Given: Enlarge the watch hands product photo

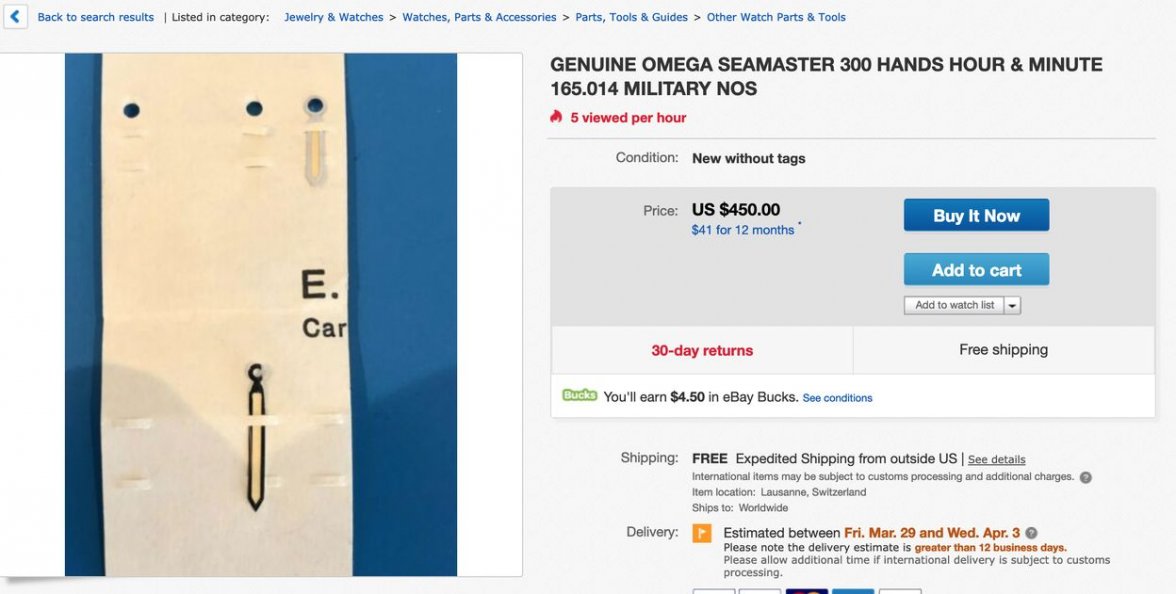Looking at the screenshot, I should click(261, 315).
